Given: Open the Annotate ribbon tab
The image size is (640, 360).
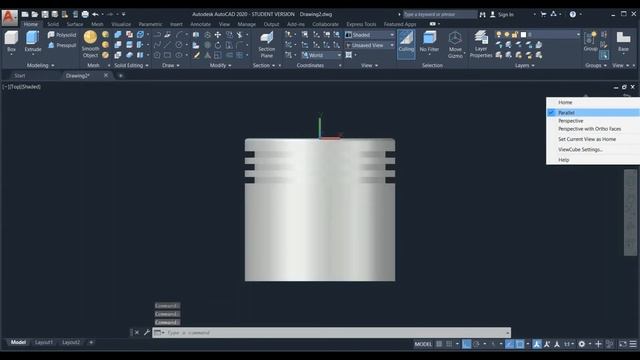Looking at the screenshot, I should click(200, 24).
